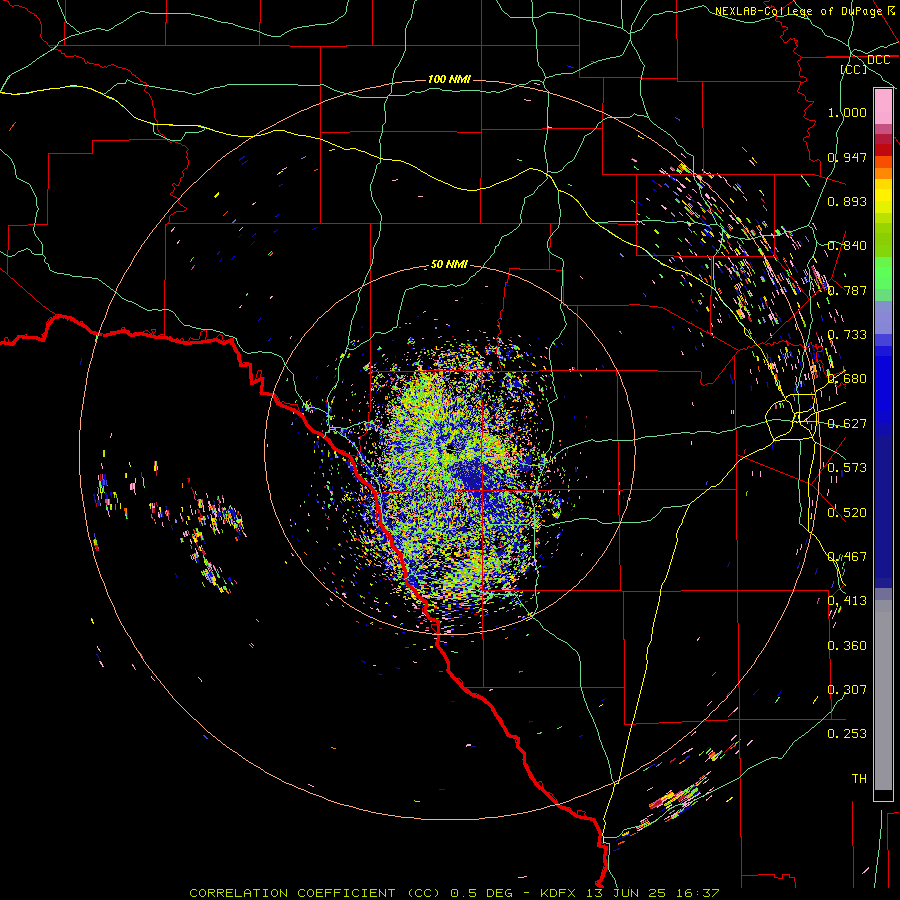Click the 0.893 scale value
Image resolution: width=900 pixels, height=900 pixels.
[847, 201]
